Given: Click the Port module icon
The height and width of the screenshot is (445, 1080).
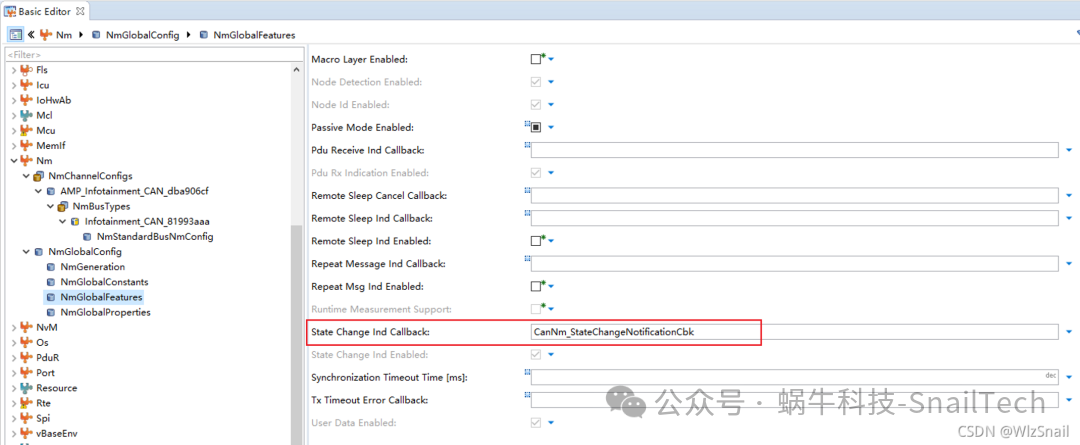Looking at the screenshot, I should [x=26, y=373].
